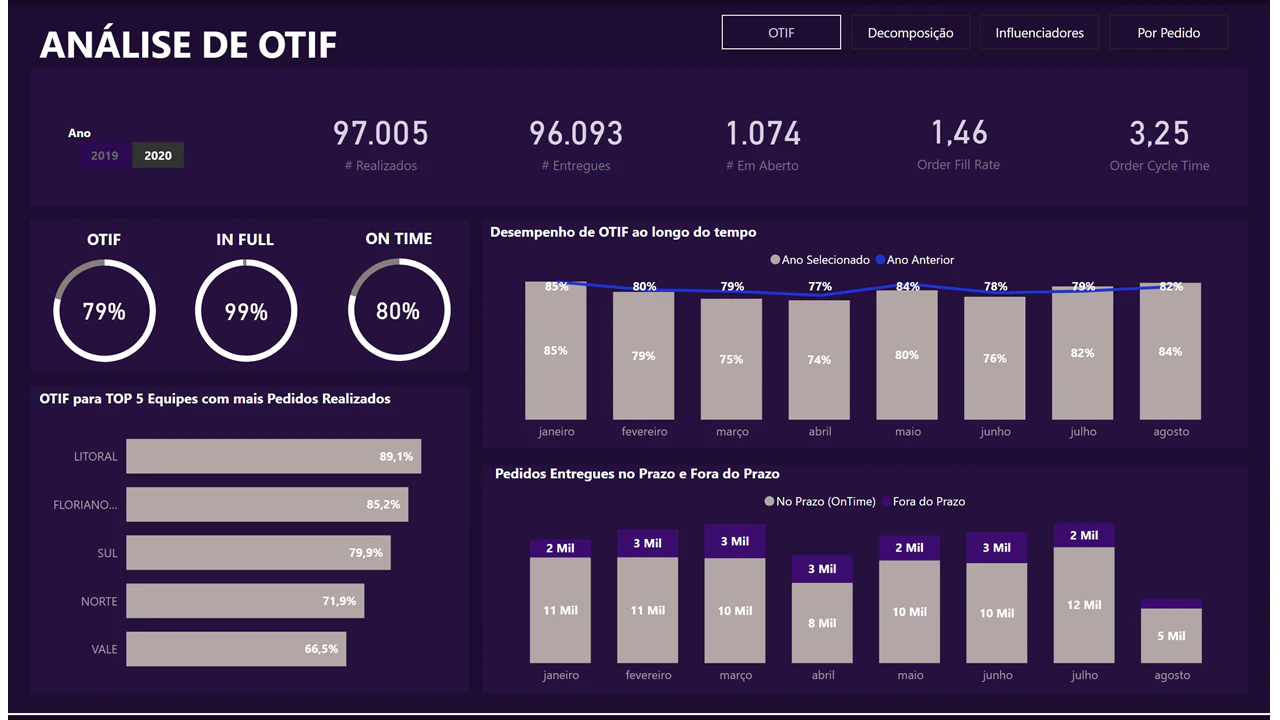Click junho 10 Mil on-time segment
Image resolution: width=1280 pixels, height=720 pixels.
(997, 613)
